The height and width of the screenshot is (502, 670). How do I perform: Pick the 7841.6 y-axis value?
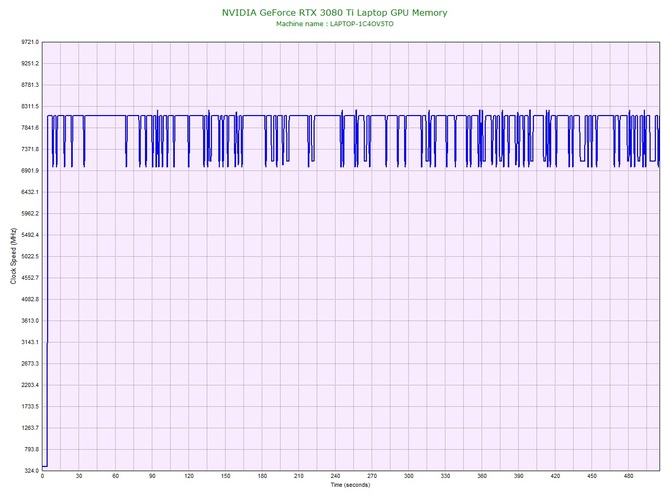(x=30, y=128)
